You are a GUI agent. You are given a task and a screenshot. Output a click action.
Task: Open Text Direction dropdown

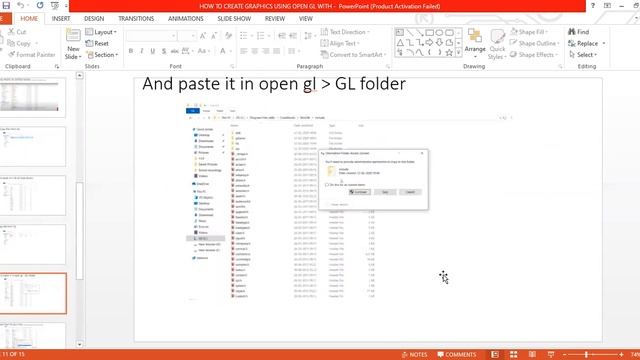tap(345, 32)
